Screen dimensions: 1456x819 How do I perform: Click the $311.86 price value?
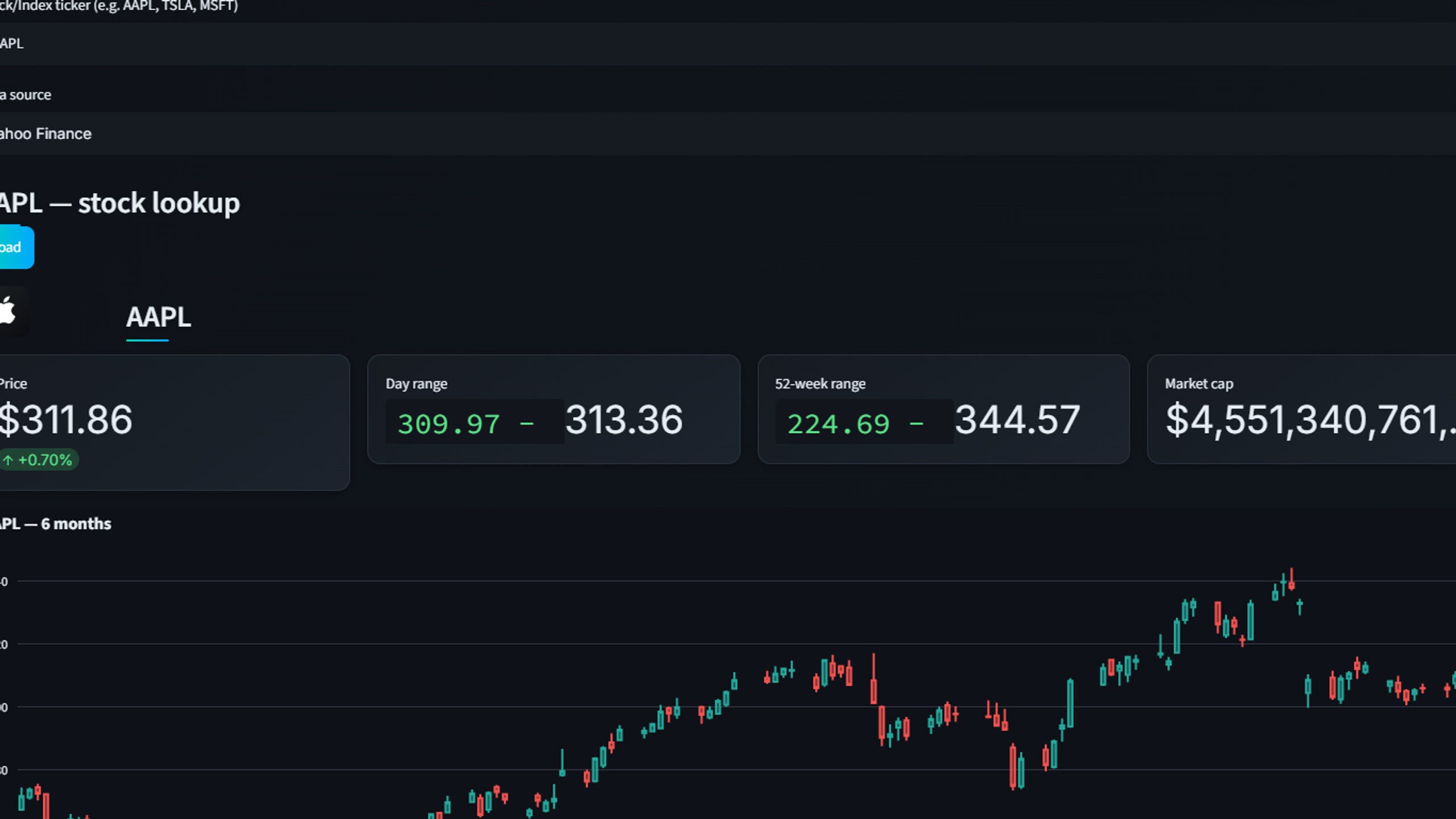(x=66, y=420)
